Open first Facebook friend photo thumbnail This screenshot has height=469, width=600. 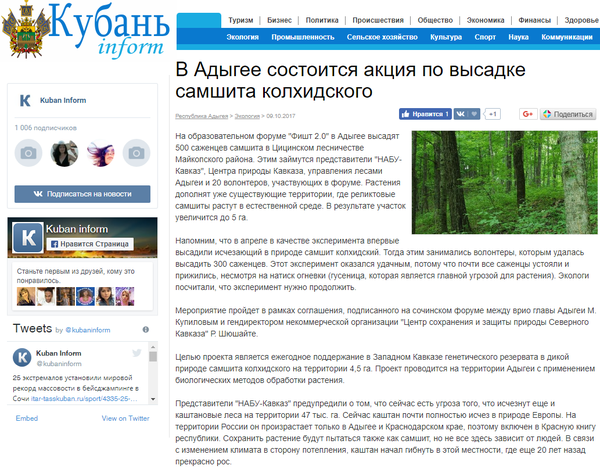click(26, 296)
